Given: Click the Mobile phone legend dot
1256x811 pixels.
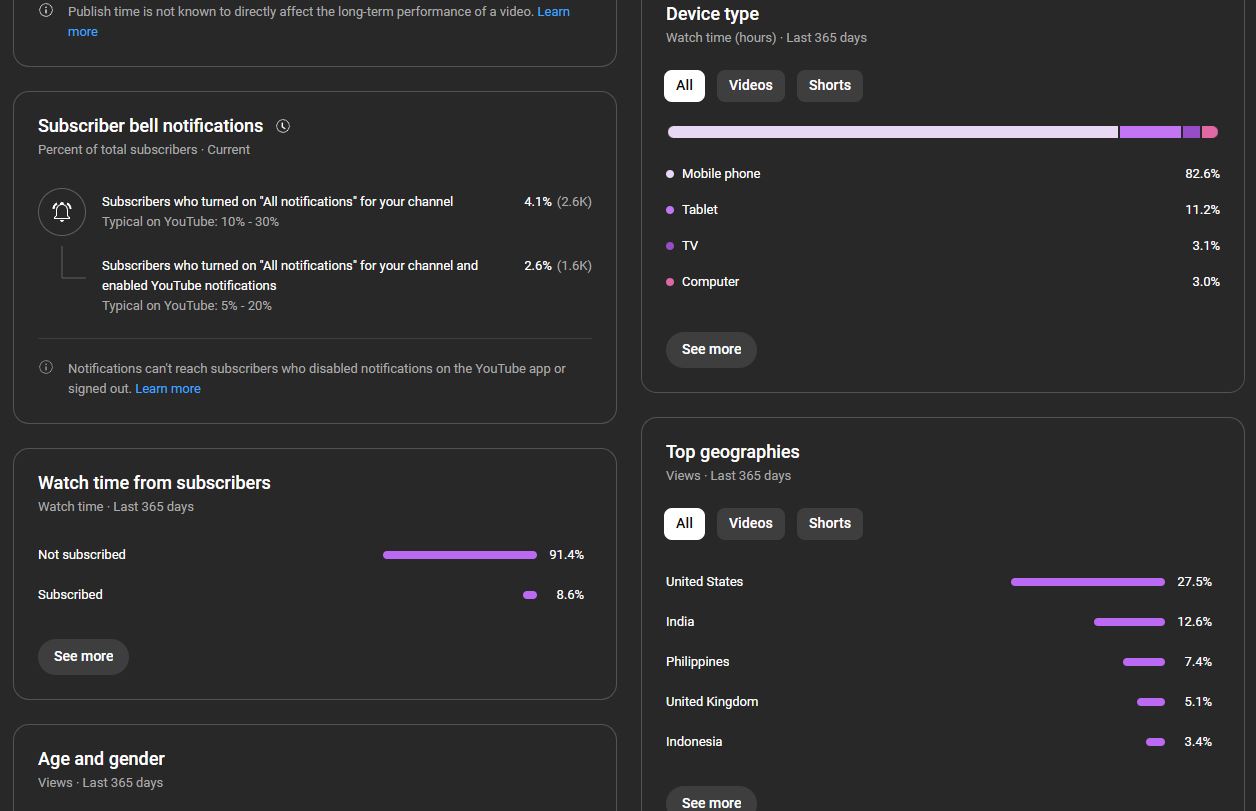Looking at the screenshot, I should coord(670,174).
